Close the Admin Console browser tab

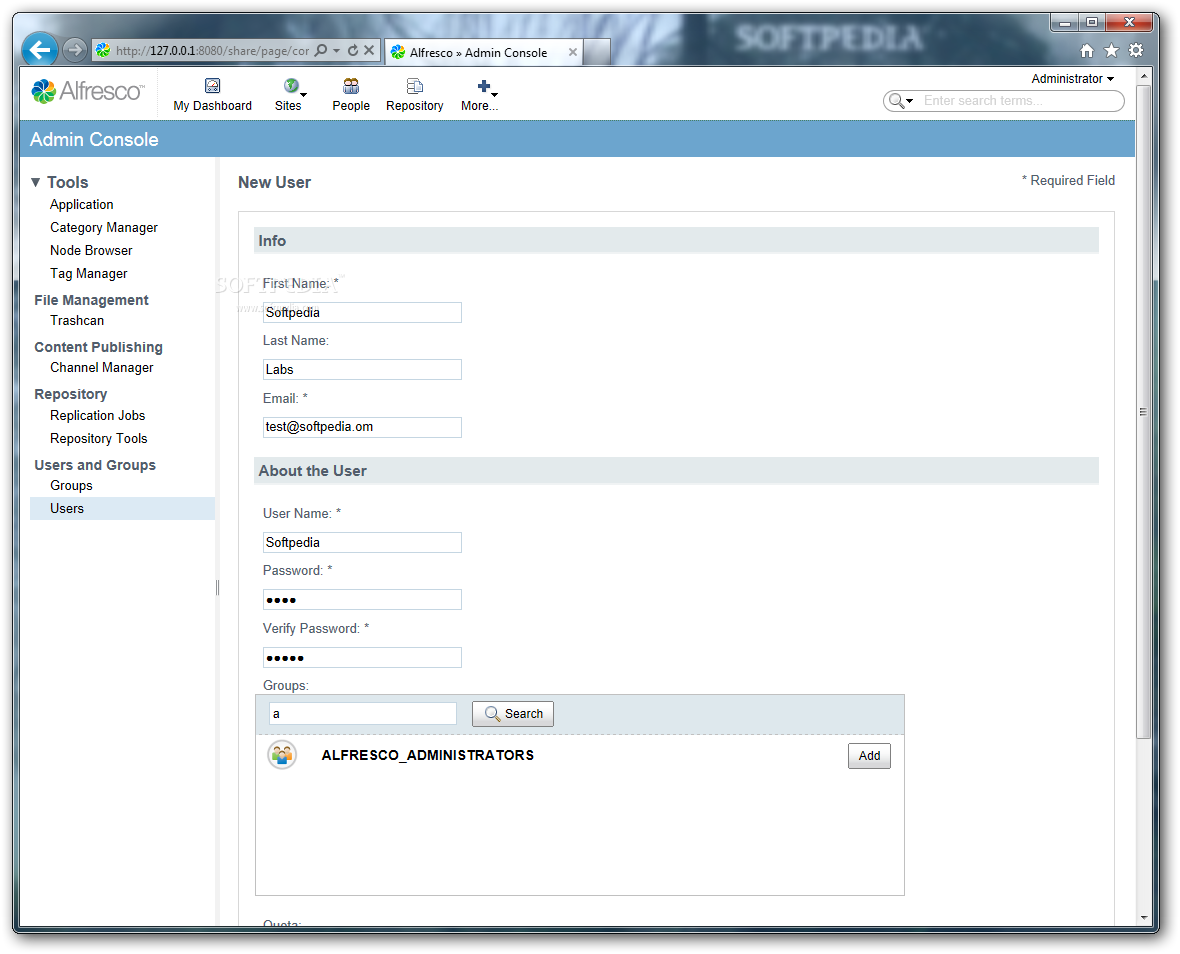pos(573,52)
